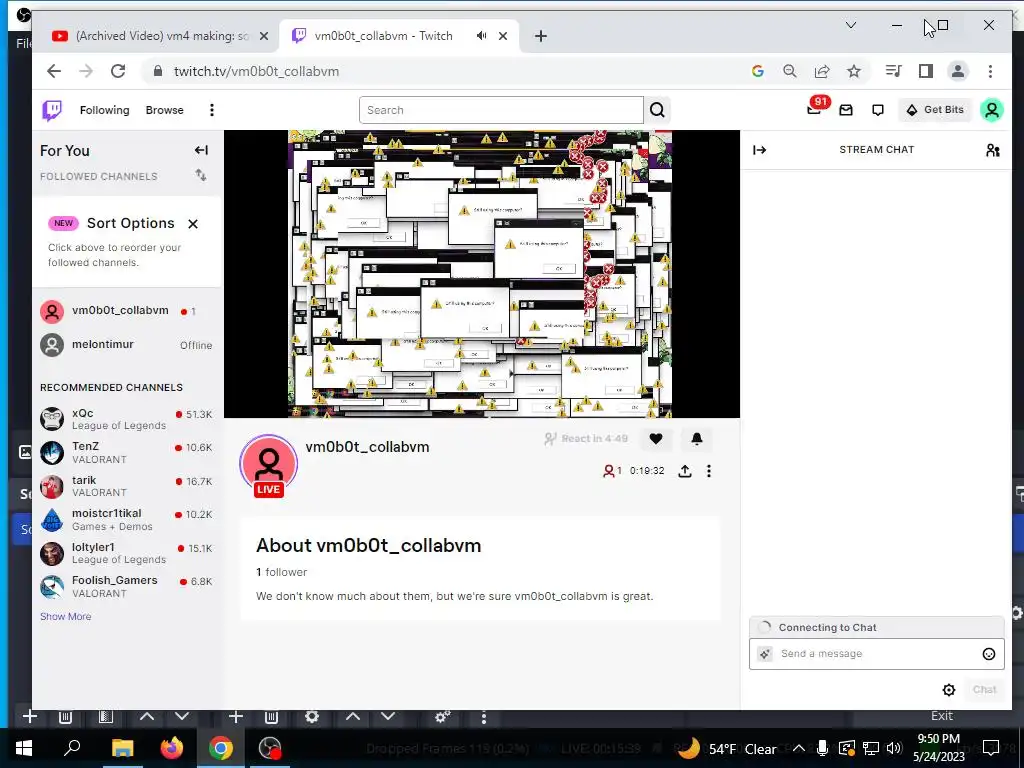
Task: Open the Chrome zoom magnifier icon
Action: (790, 71)
